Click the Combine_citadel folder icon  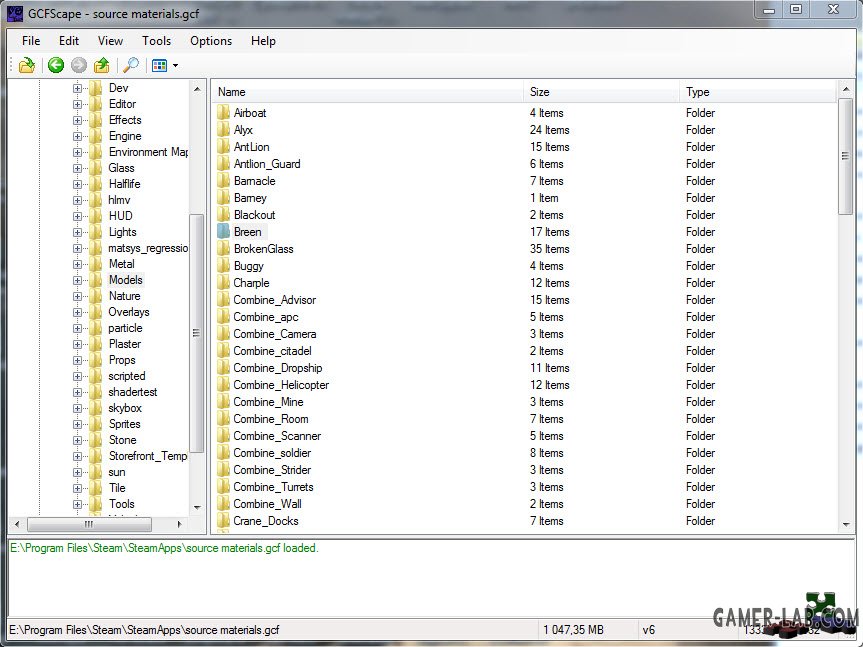(223, 351)
